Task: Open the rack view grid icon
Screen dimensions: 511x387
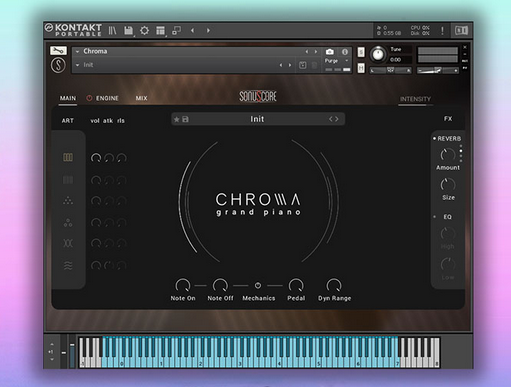Action: coord(160,31)
